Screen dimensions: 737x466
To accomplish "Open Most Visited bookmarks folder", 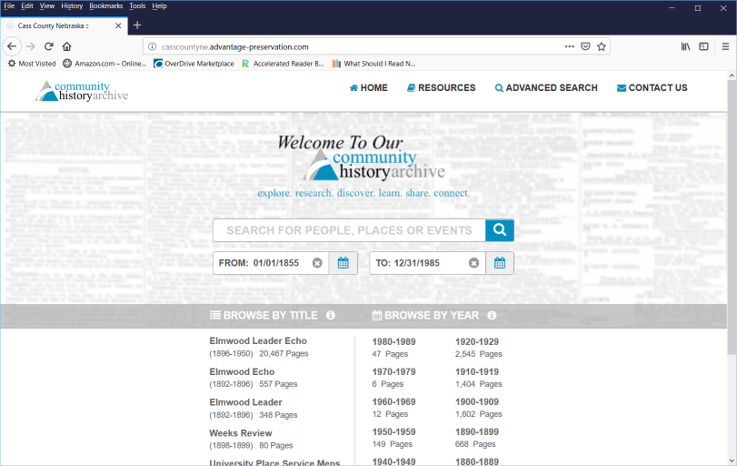I will coord(31,63).
